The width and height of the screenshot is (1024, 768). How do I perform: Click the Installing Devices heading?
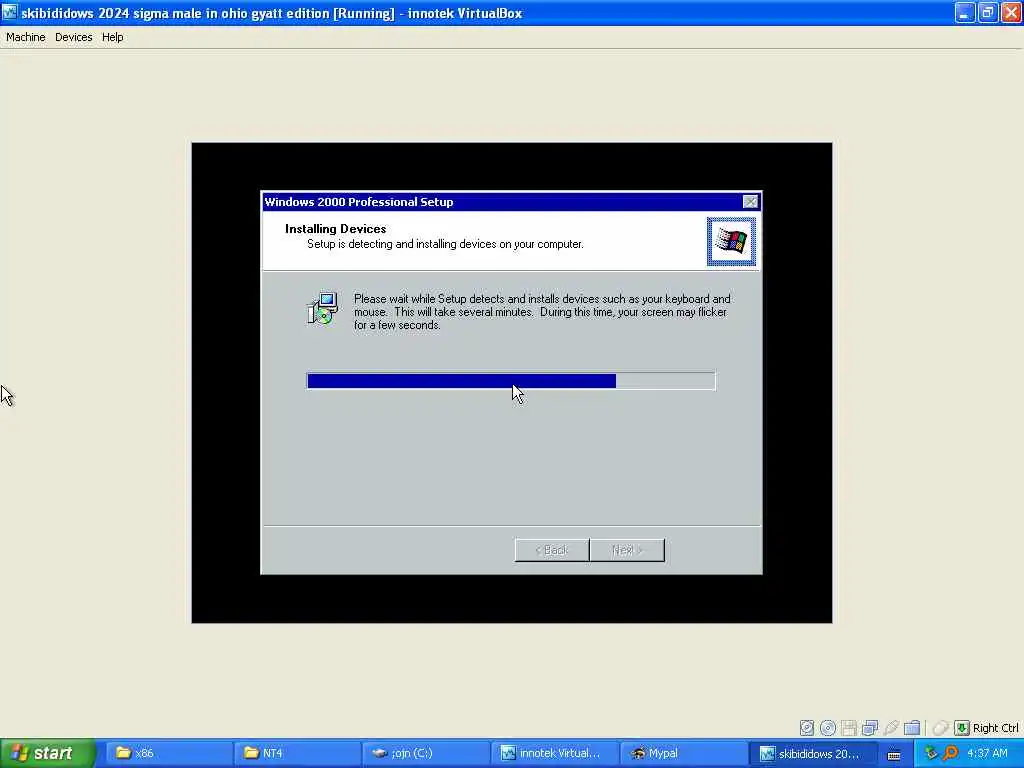(335, 229)
